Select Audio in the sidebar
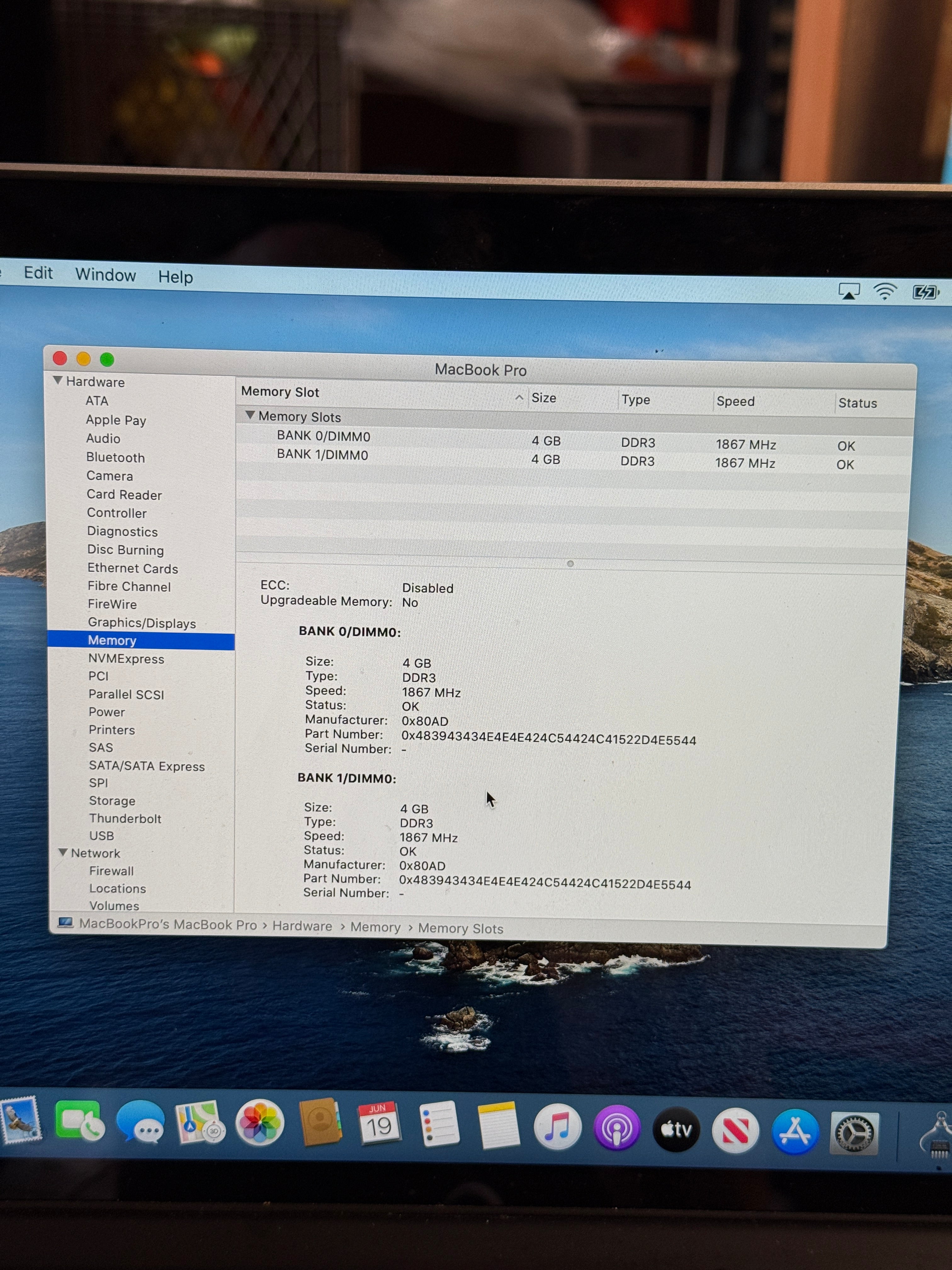This screenshot has width=952, height=1270. (103, 439)
